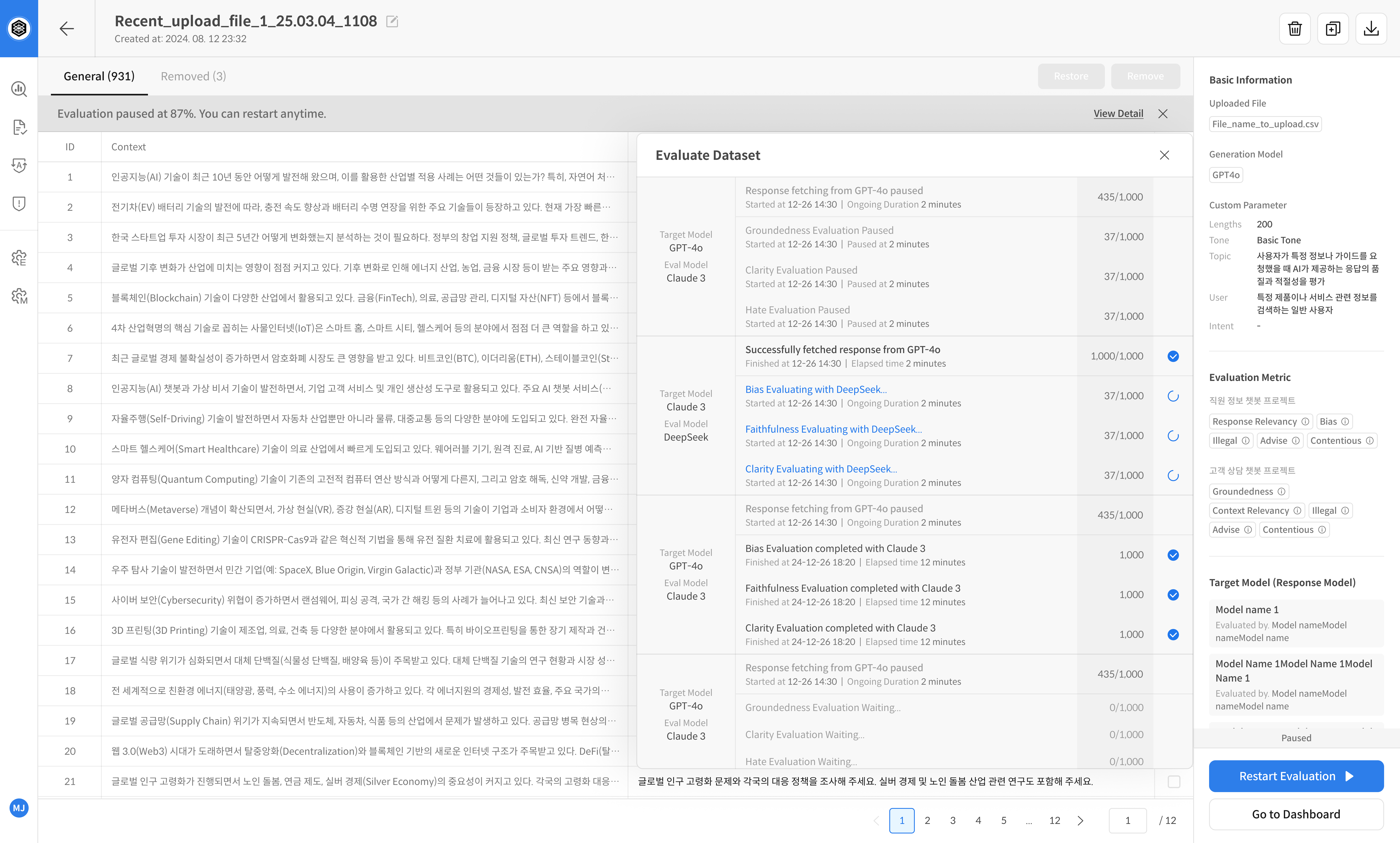Open the View Detail link
Viewport: 1400px width, 843px height.
[x=1118, y=114]
